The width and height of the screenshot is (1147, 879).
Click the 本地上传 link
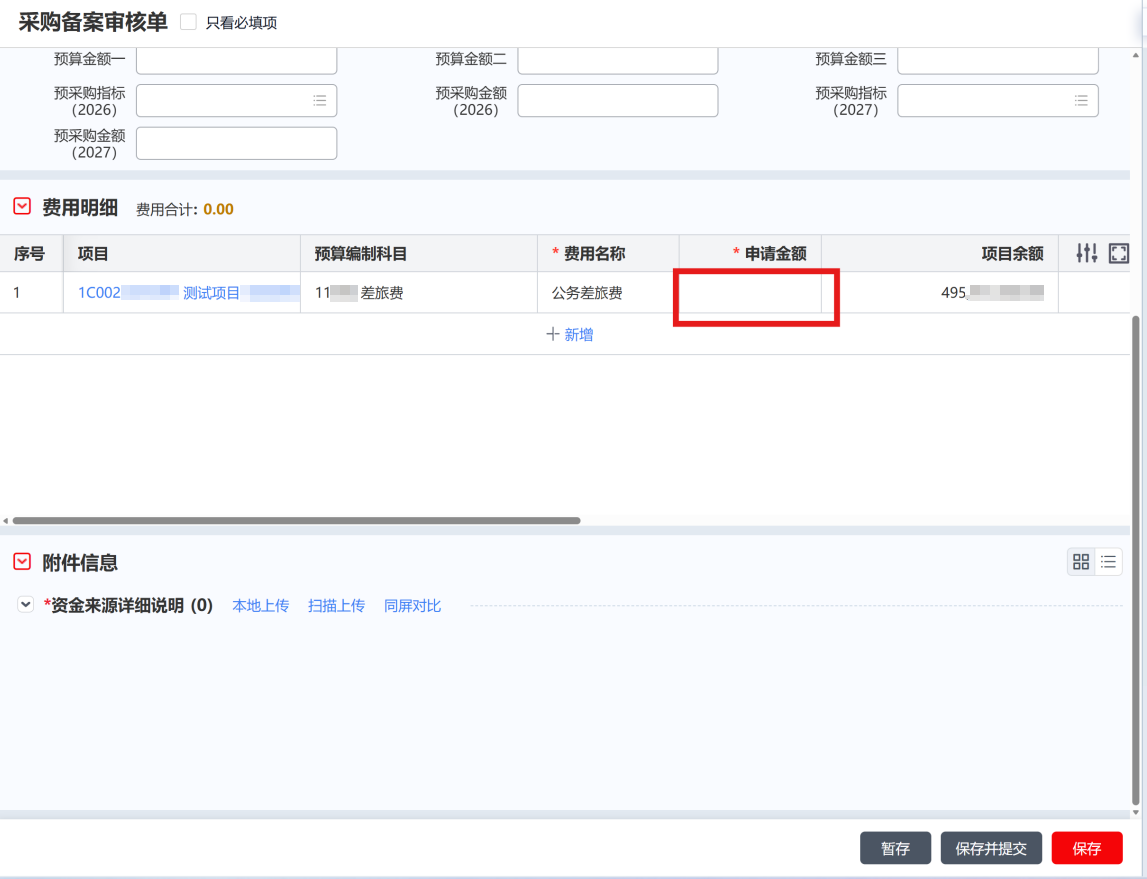[x=260, y=606]
